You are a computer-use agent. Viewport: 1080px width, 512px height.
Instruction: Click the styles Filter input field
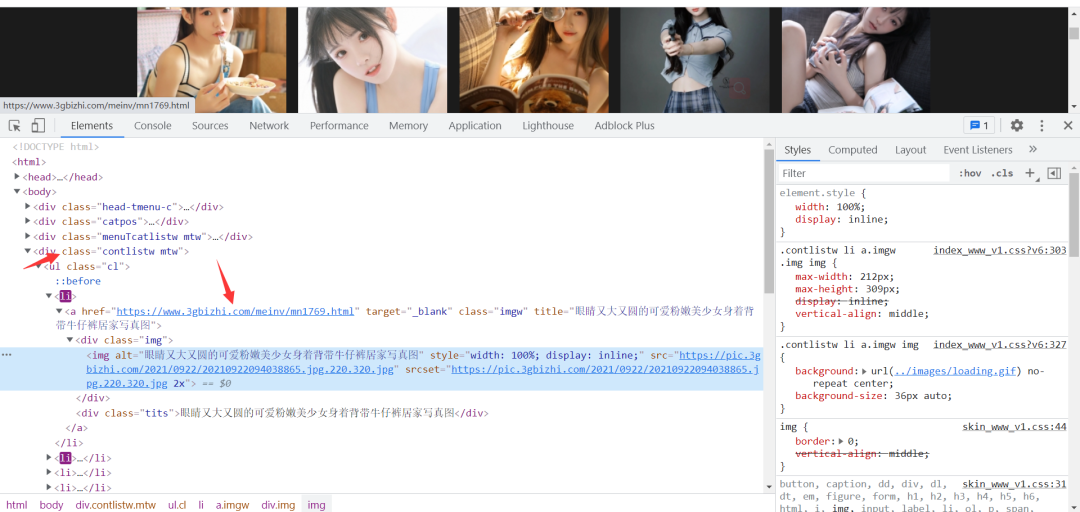(x=864, y=173)
